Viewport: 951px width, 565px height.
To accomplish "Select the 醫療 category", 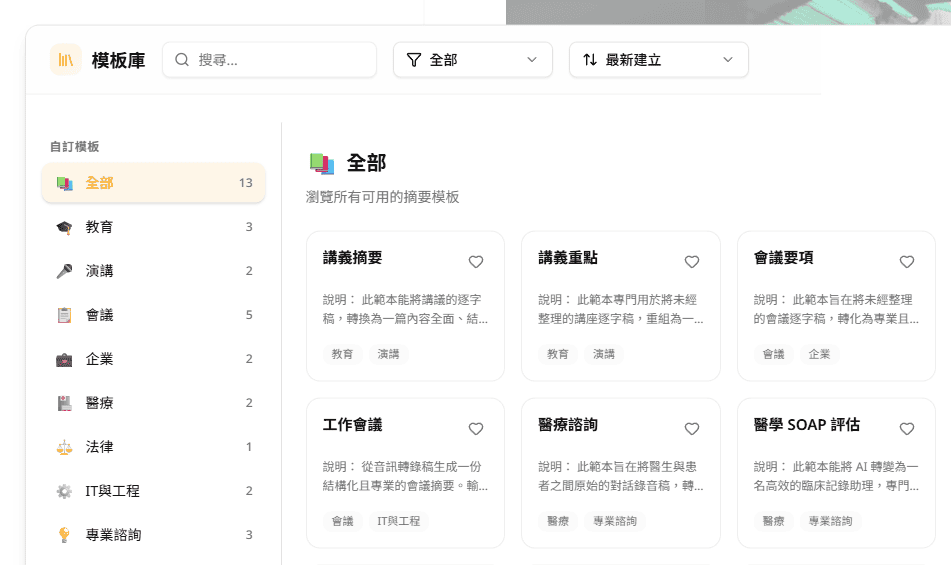I will point(153,403).
